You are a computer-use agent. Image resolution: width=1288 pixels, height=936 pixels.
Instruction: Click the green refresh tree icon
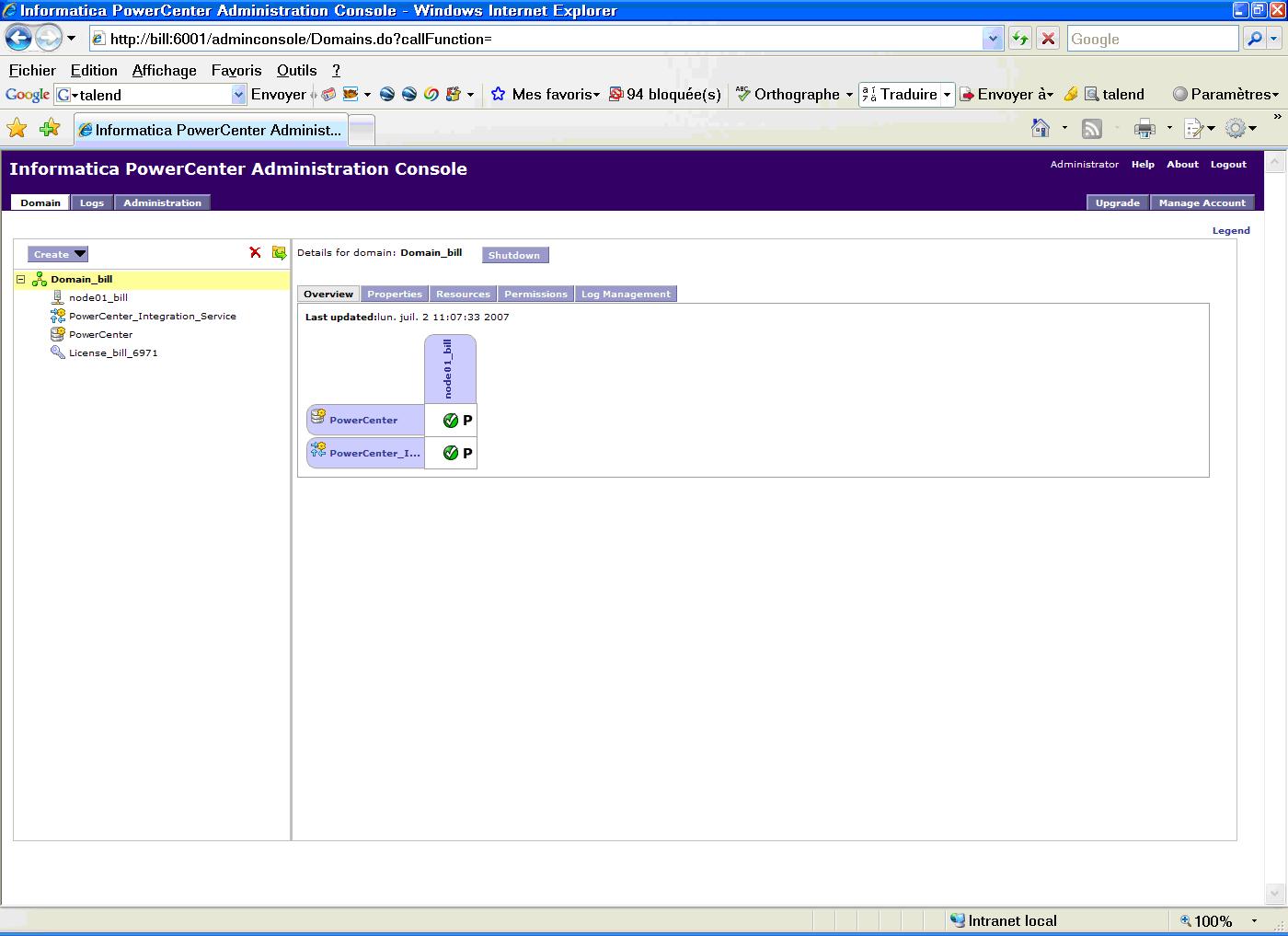(x=279, y=253)
